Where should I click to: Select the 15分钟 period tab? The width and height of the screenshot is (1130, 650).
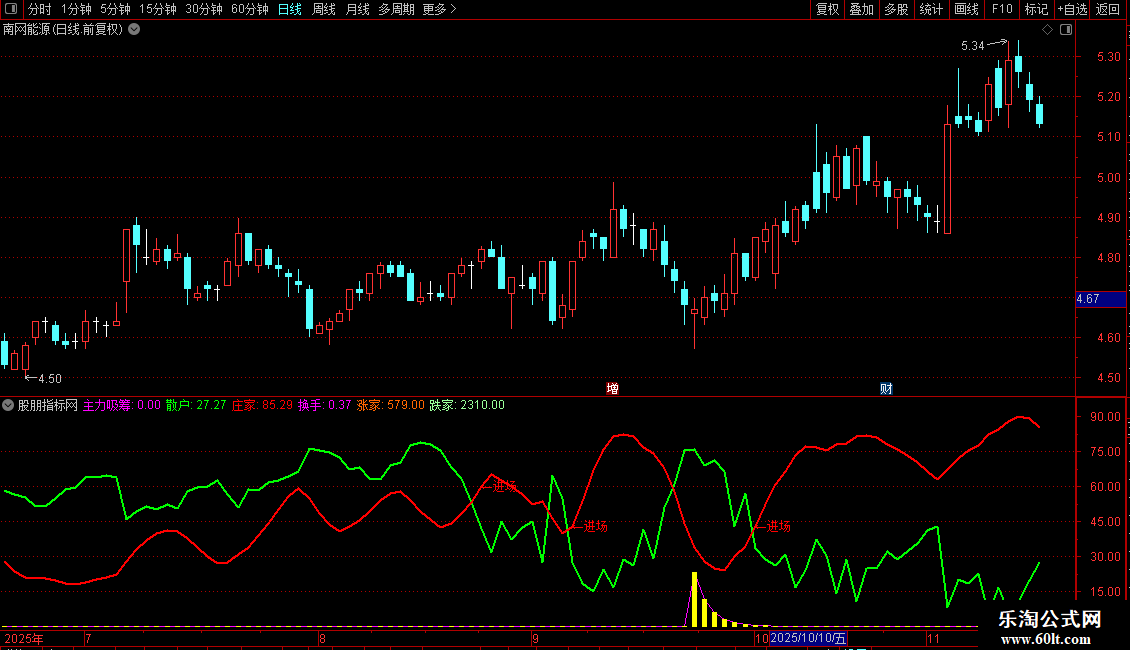[158, 9]
